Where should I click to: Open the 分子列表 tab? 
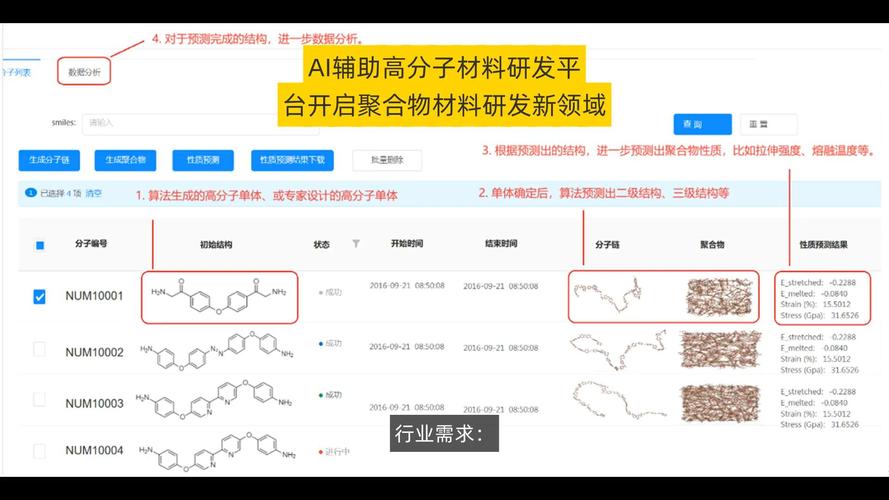point(16,73)
